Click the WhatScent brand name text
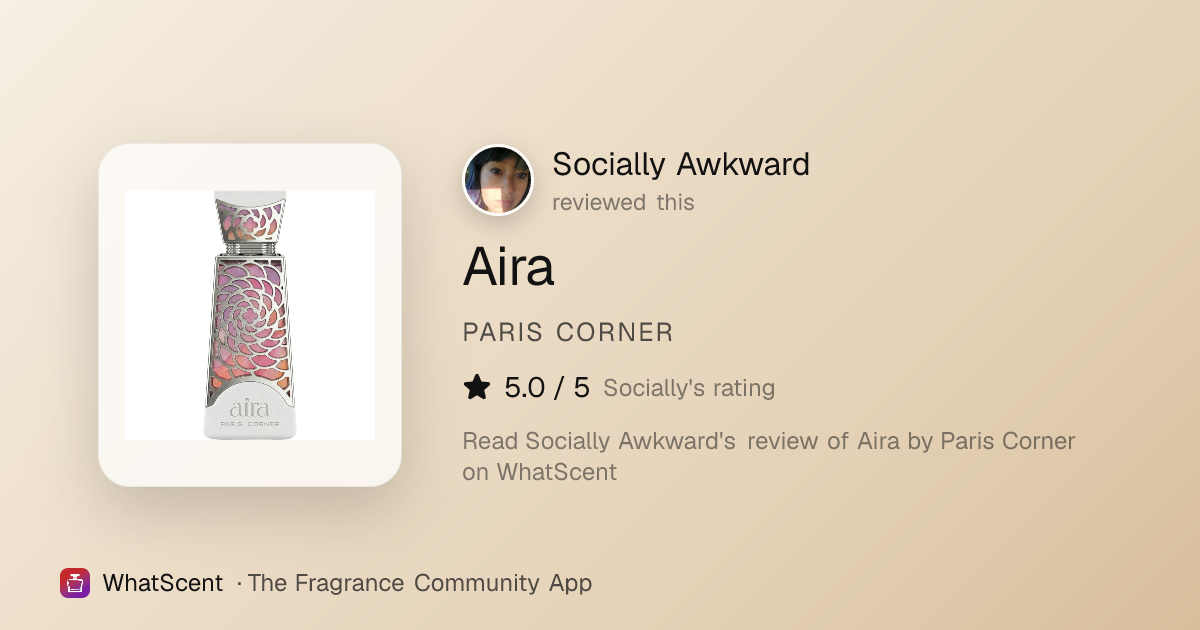Screen dimensions: 1200x630 click(163, 583)
